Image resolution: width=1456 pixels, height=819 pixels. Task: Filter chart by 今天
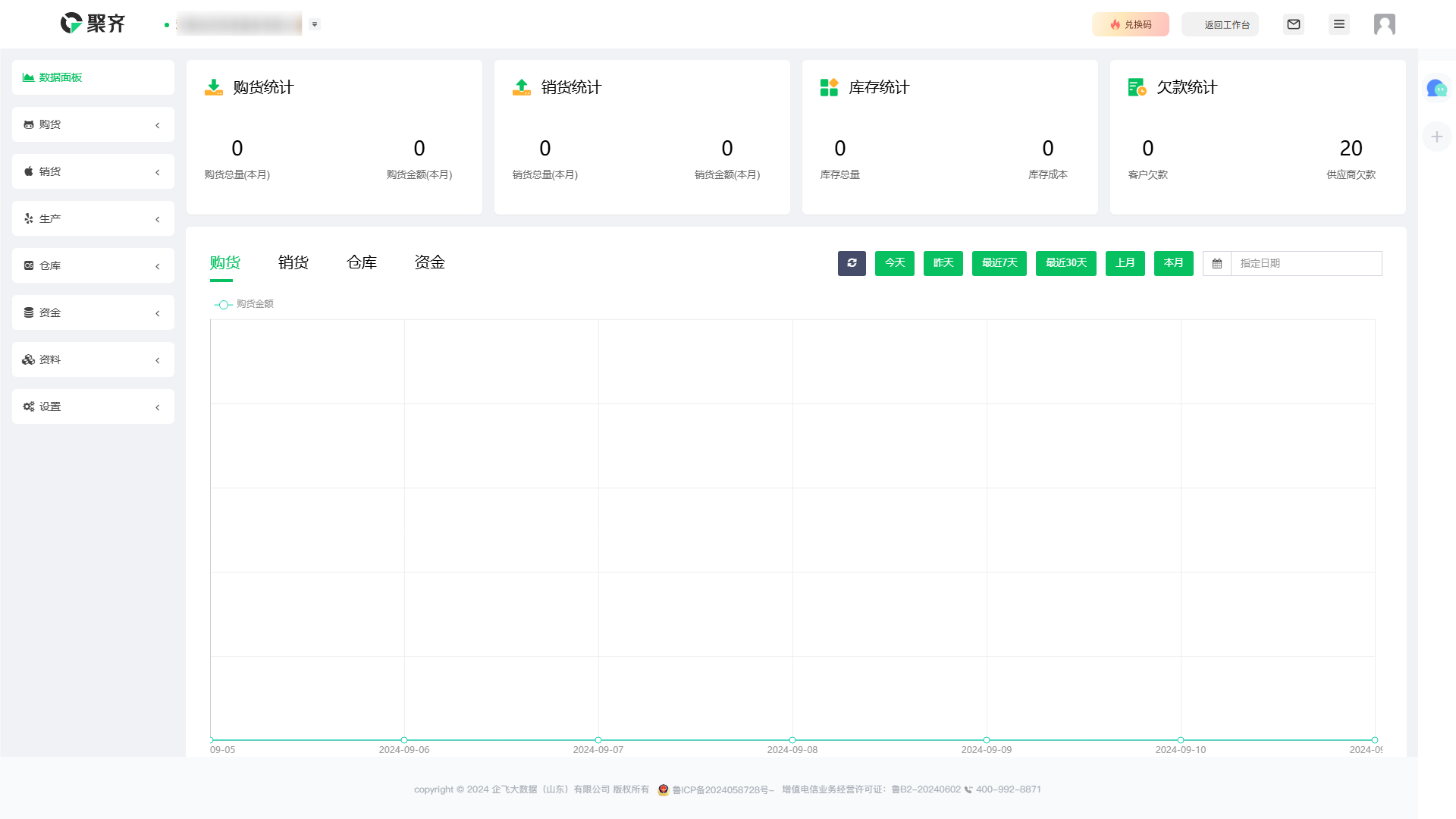[x=895, y=263]
